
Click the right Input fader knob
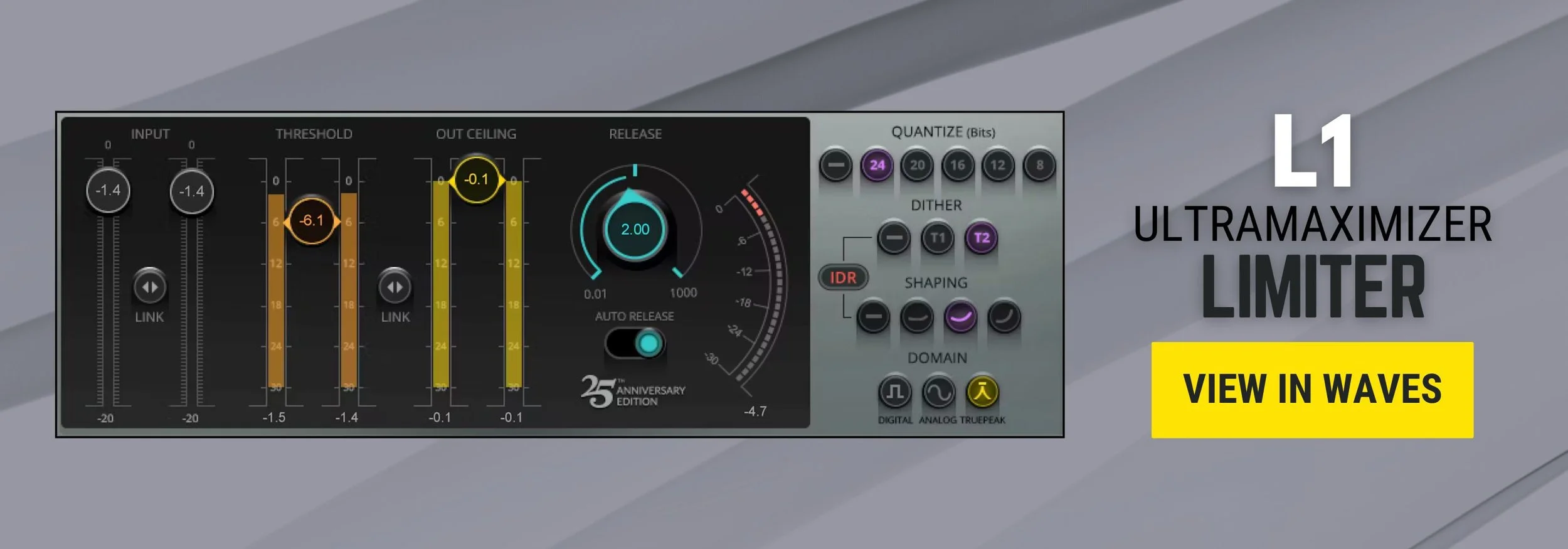pos(192,191)
